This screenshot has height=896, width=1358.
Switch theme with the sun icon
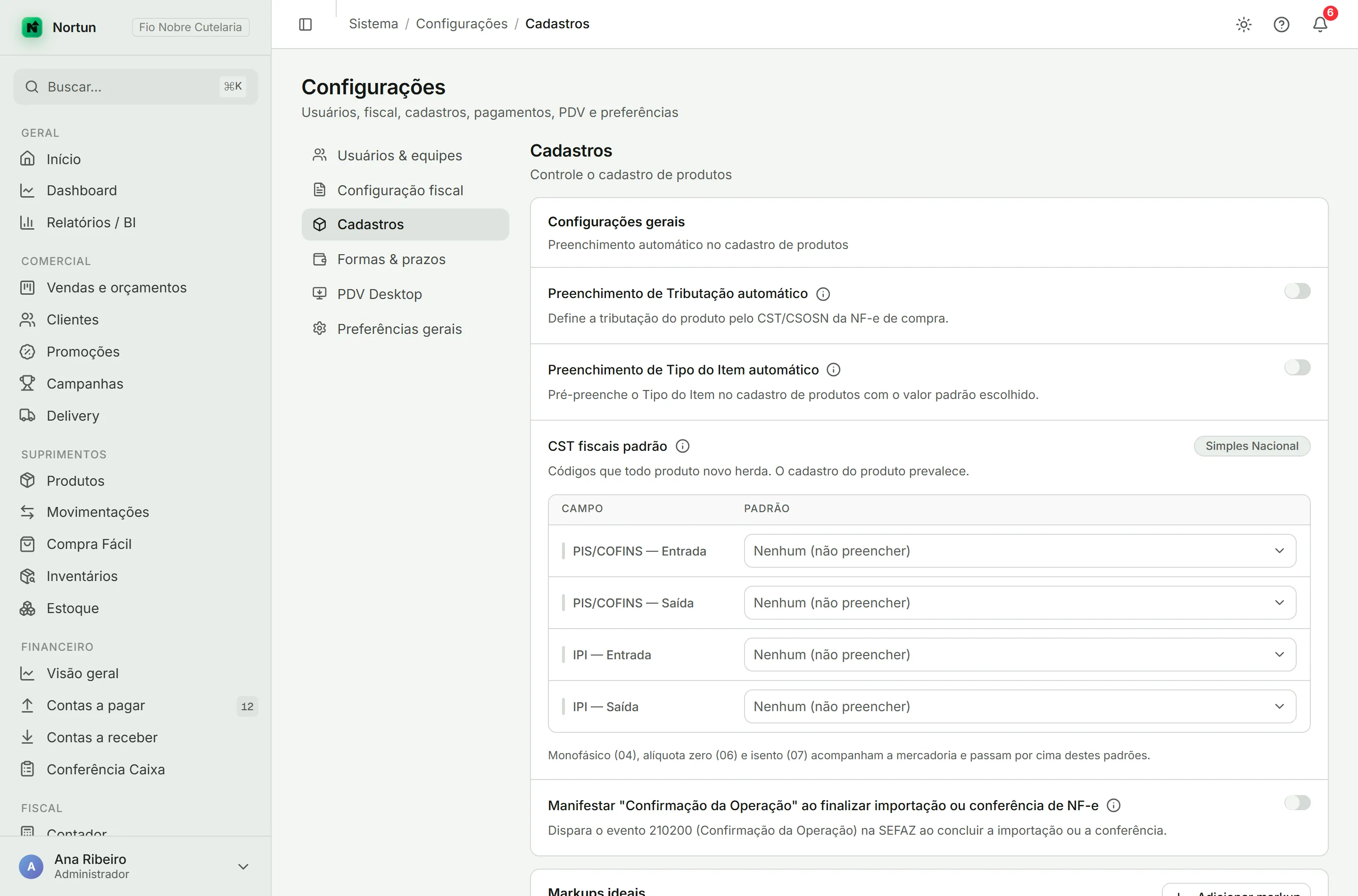click(x=1244, y=24)
